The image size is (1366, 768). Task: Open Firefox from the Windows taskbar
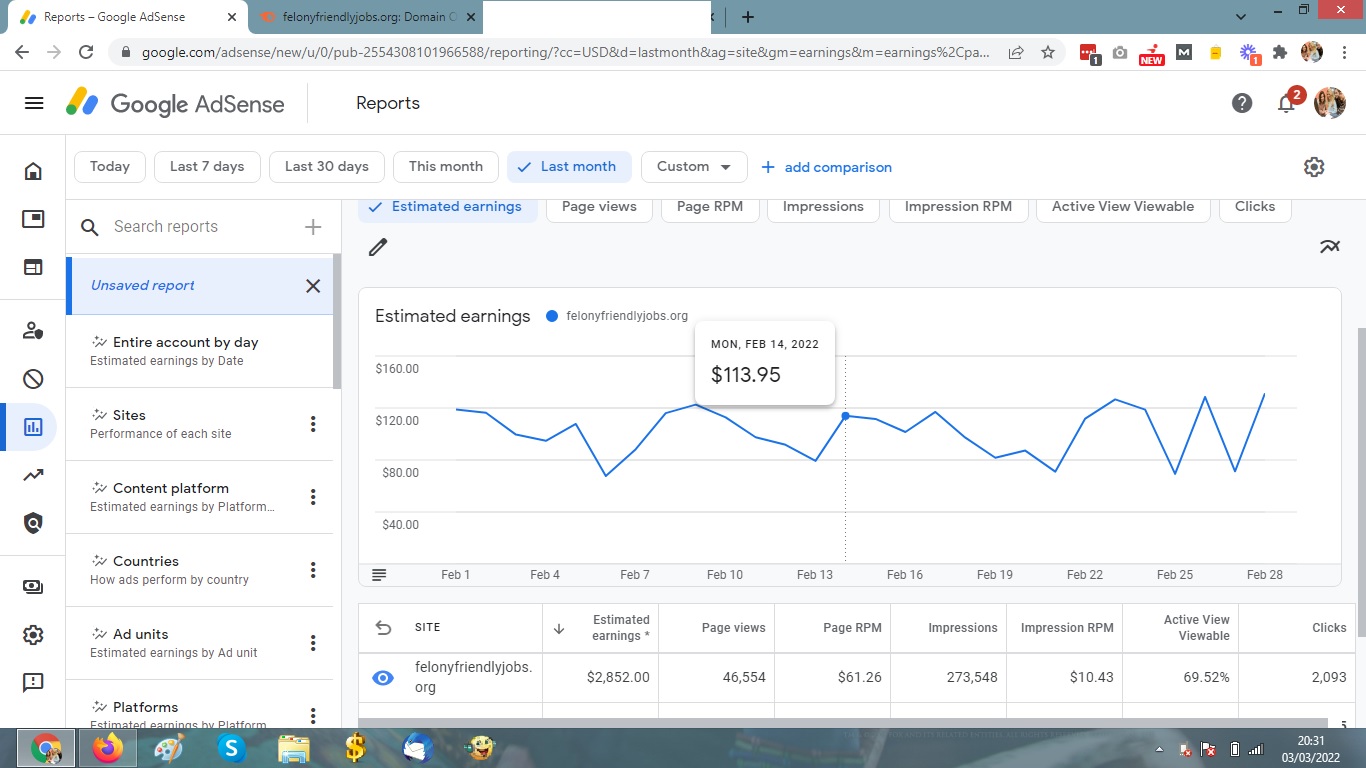coord(107,747)
